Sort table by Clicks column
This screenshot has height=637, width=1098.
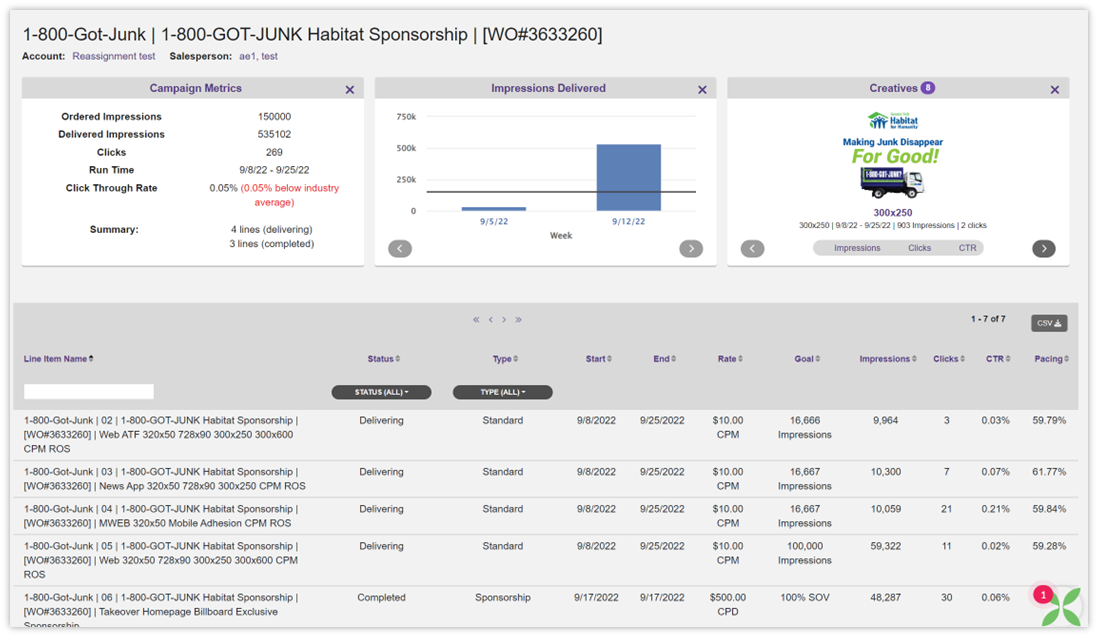tap(949, 359)
